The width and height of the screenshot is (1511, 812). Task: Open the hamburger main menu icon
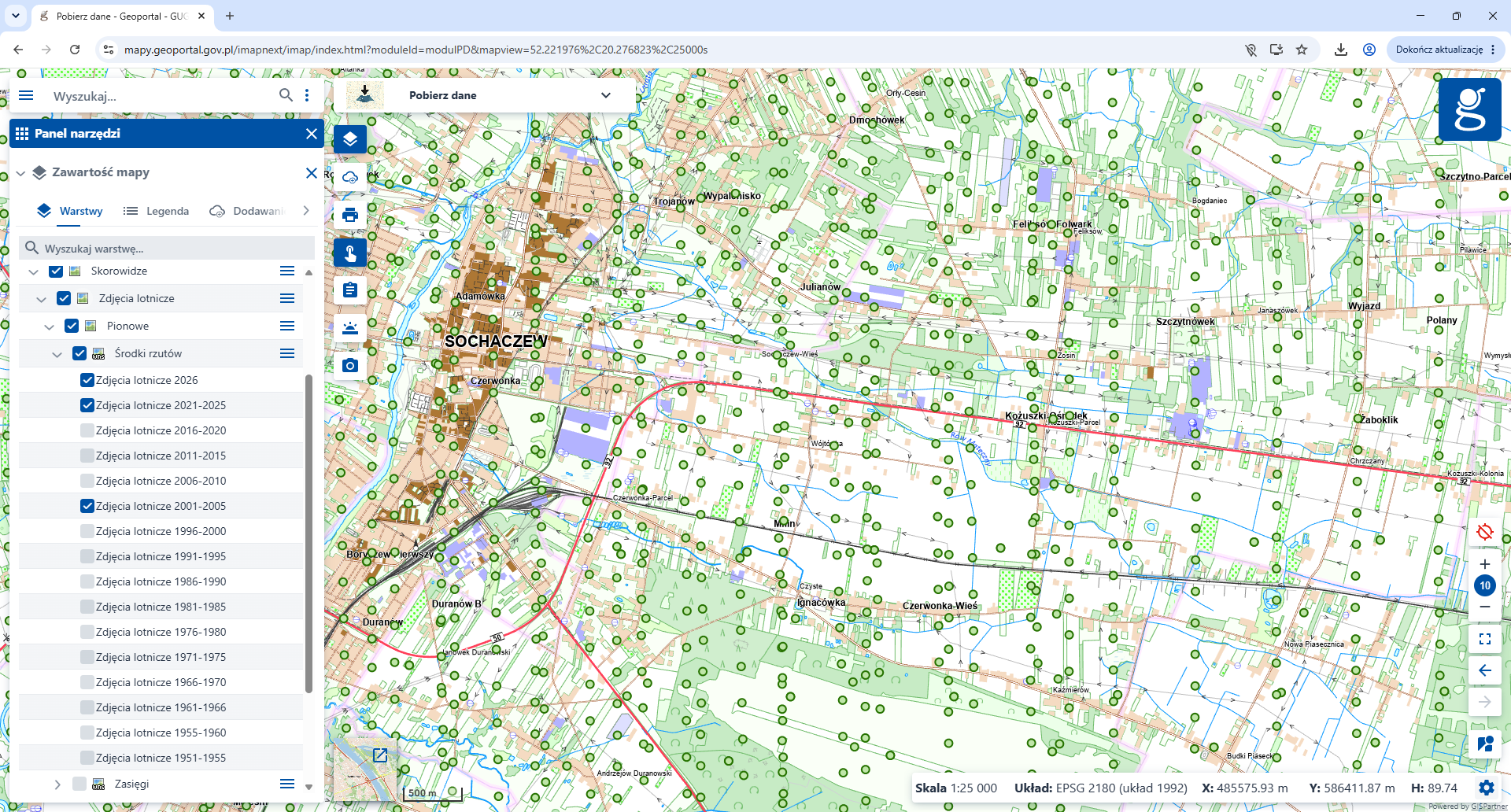pos(26,95)
